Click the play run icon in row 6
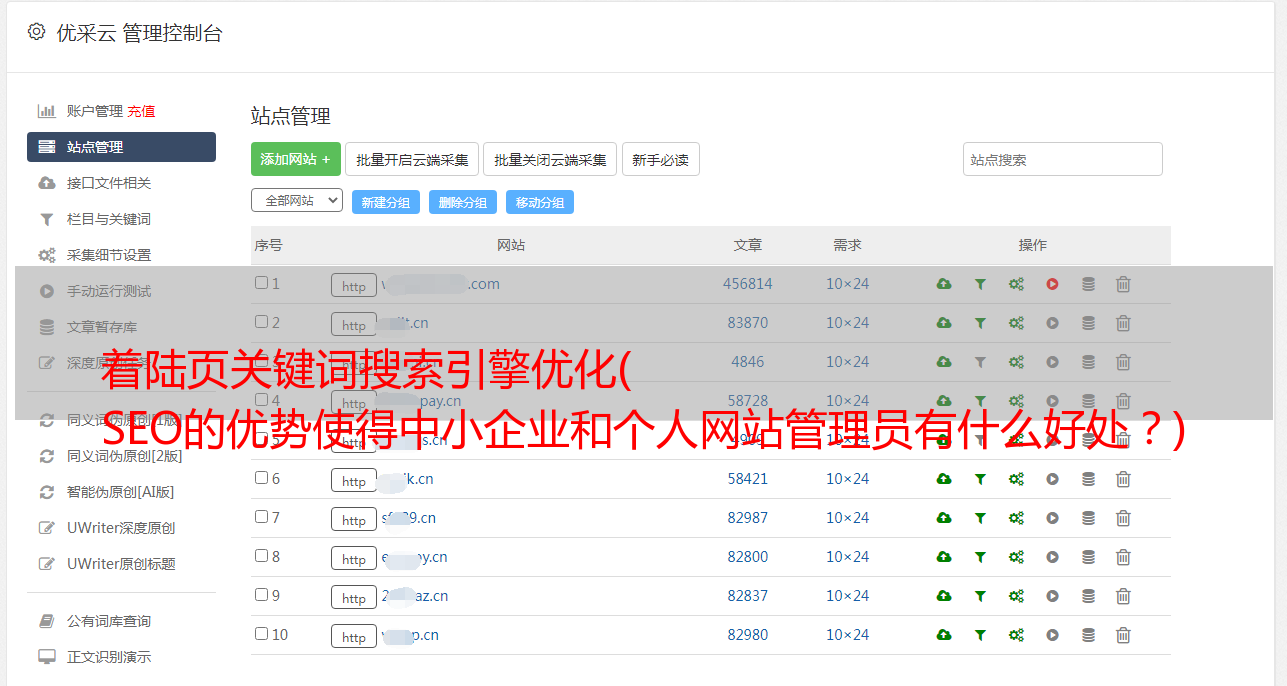Image resolution: width=1287 pixels, height=686 pixels. 1052,479
